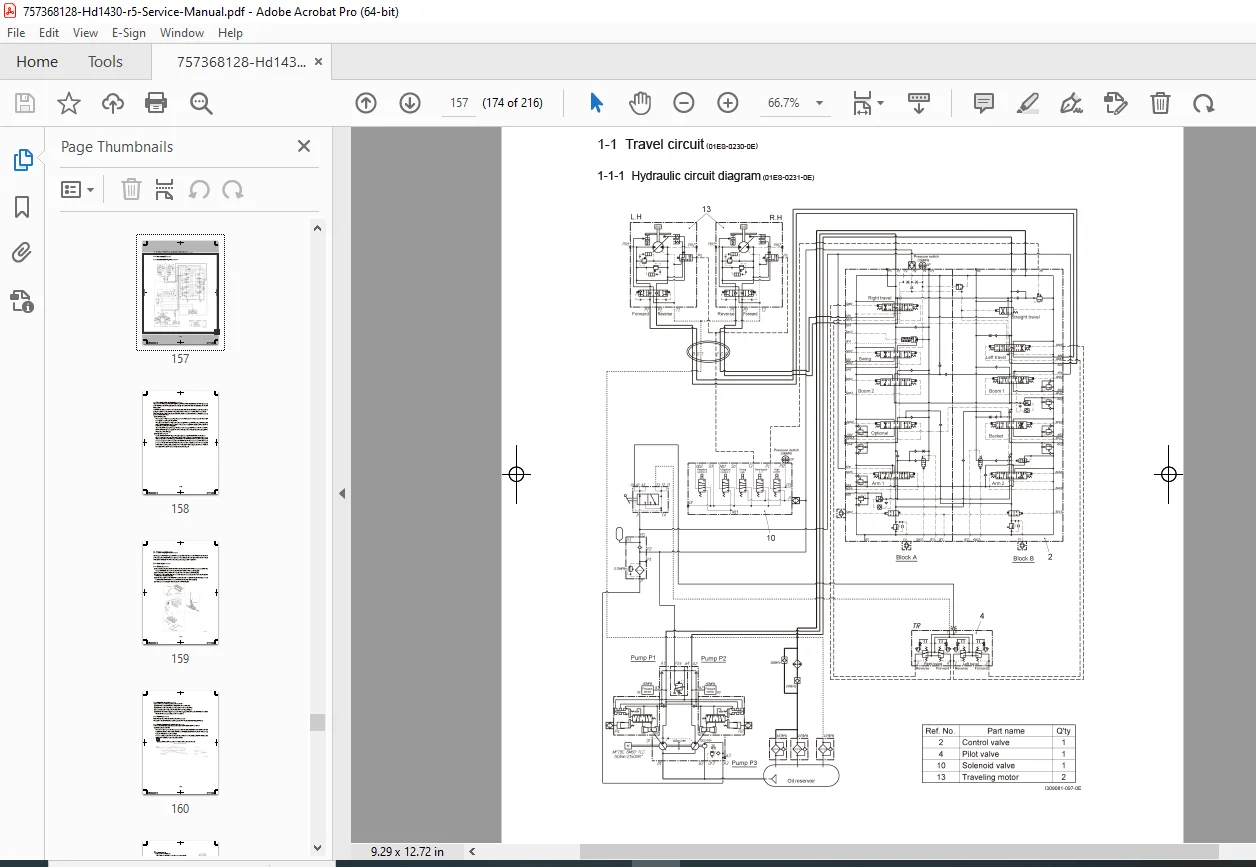Select page 159 thumbnail
Viewport: 1256px width, 867px height.
tap(180, 592)
